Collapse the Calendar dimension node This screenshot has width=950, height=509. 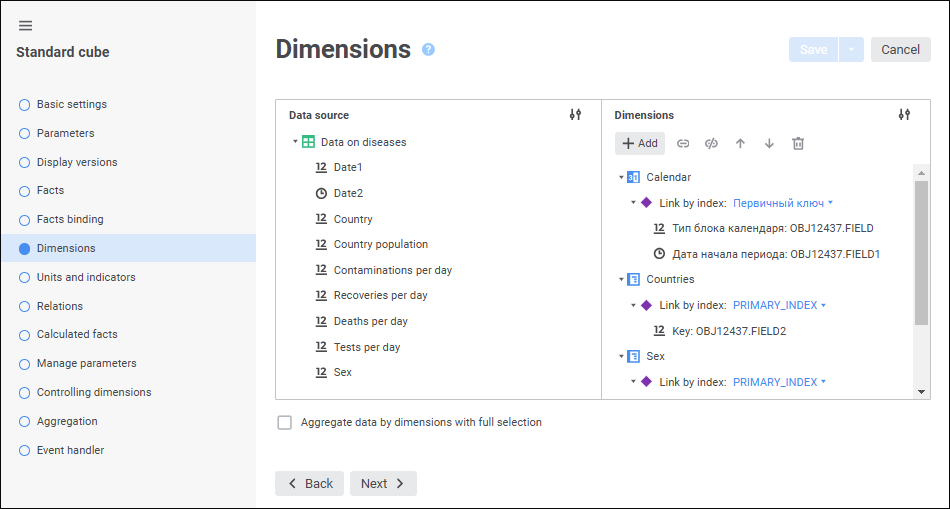[x=621, y=178]
